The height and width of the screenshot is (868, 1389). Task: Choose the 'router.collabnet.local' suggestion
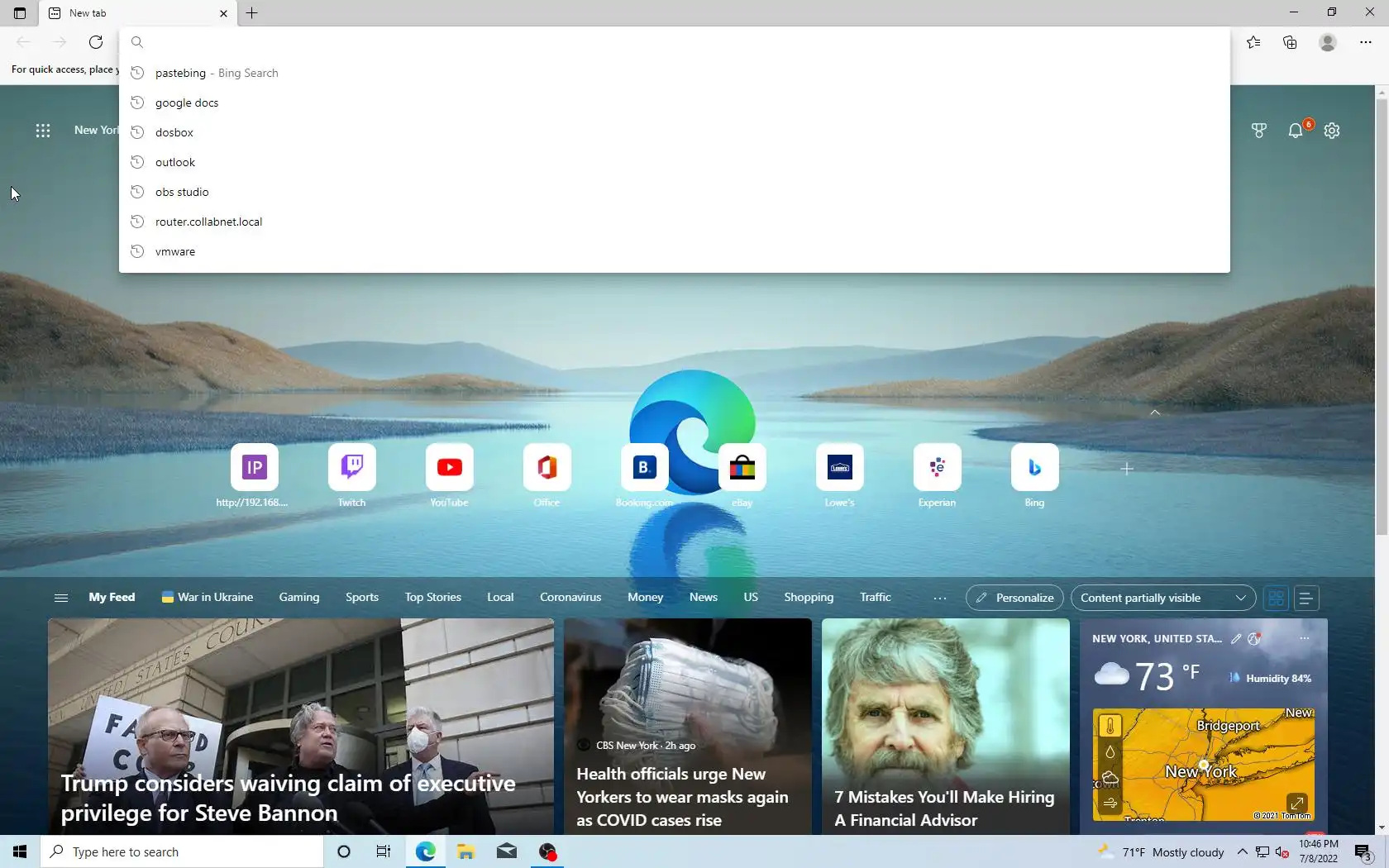pos(675,222)
